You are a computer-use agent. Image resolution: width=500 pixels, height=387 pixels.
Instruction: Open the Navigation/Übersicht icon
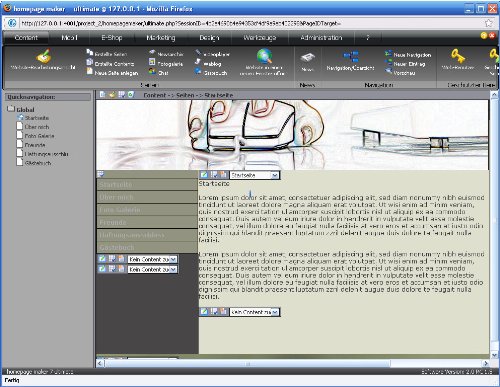click(351, 57)
